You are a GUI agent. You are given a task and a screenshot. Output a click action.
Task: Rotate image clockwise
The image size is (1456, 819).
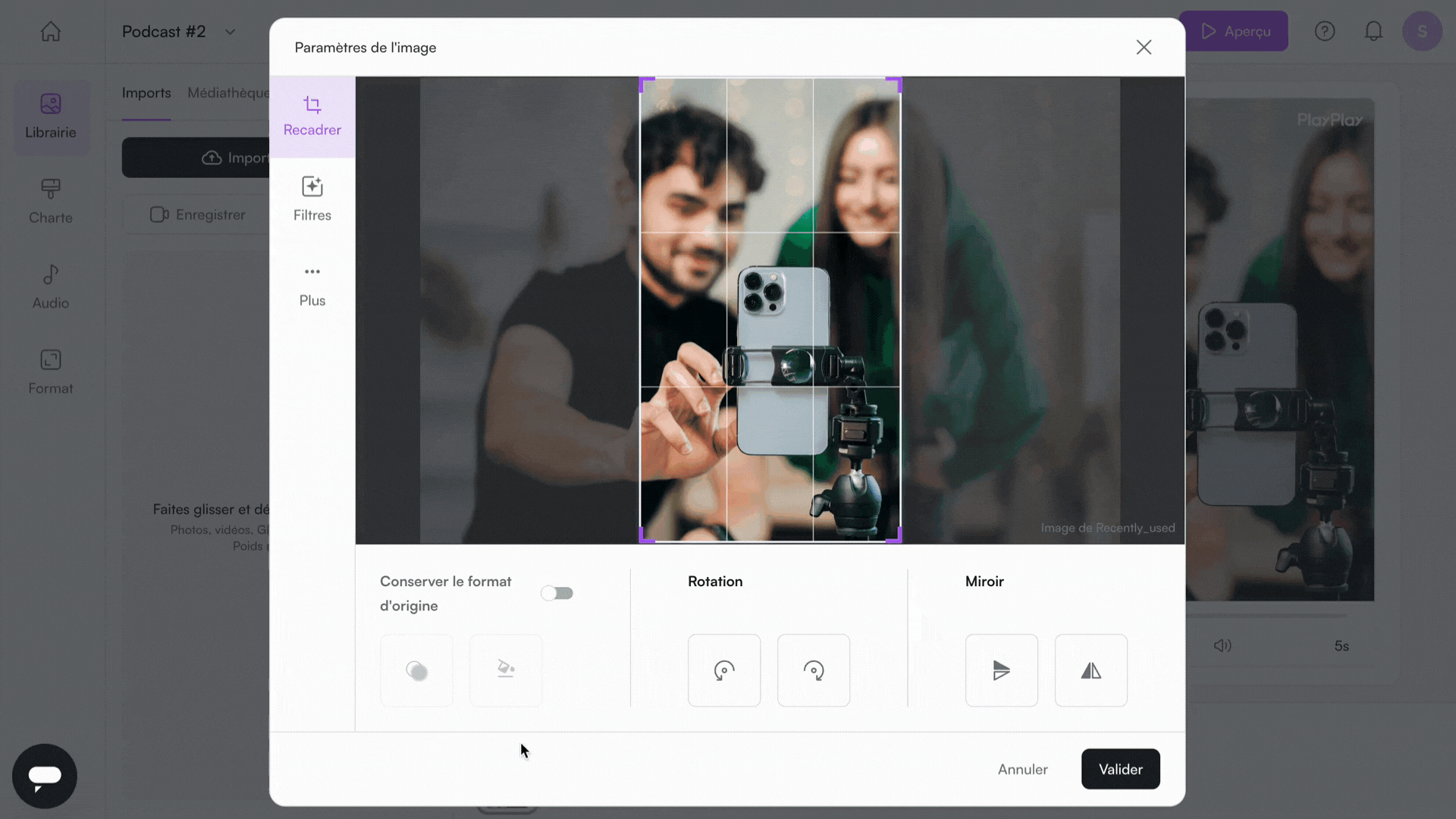coord(813,670)
